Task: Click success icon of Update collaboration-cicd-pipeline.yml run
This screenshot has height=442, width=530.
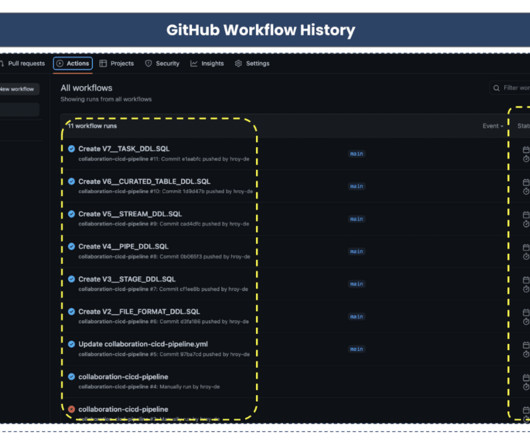Action: point(71,344)
